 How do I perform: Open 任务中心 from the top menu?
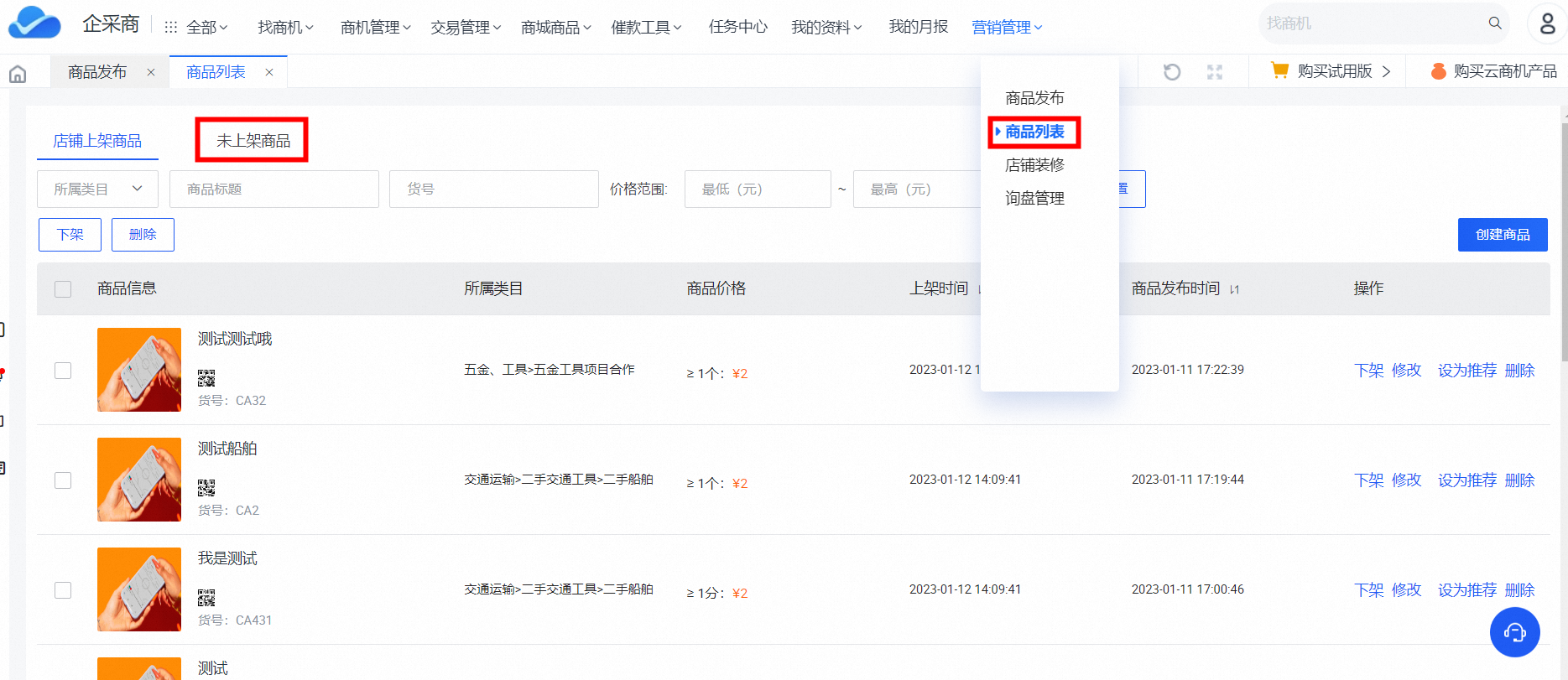click(x=738, y=27)
